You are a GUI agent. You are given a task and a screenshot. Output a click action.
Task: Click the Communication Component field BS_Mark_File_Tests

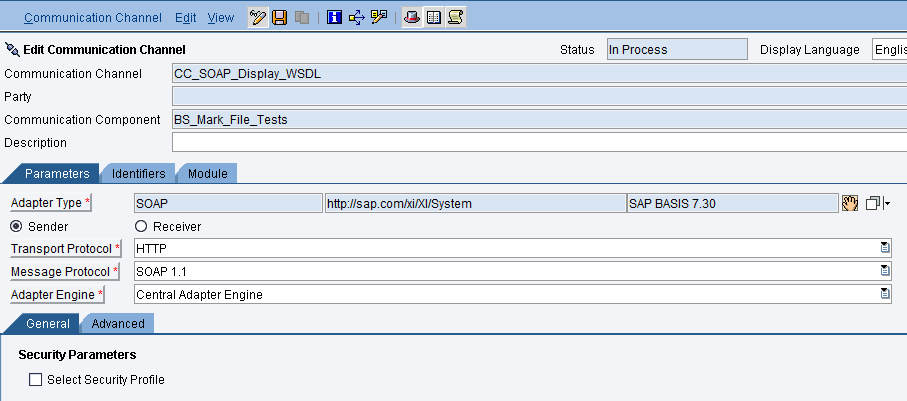[540, 120]
